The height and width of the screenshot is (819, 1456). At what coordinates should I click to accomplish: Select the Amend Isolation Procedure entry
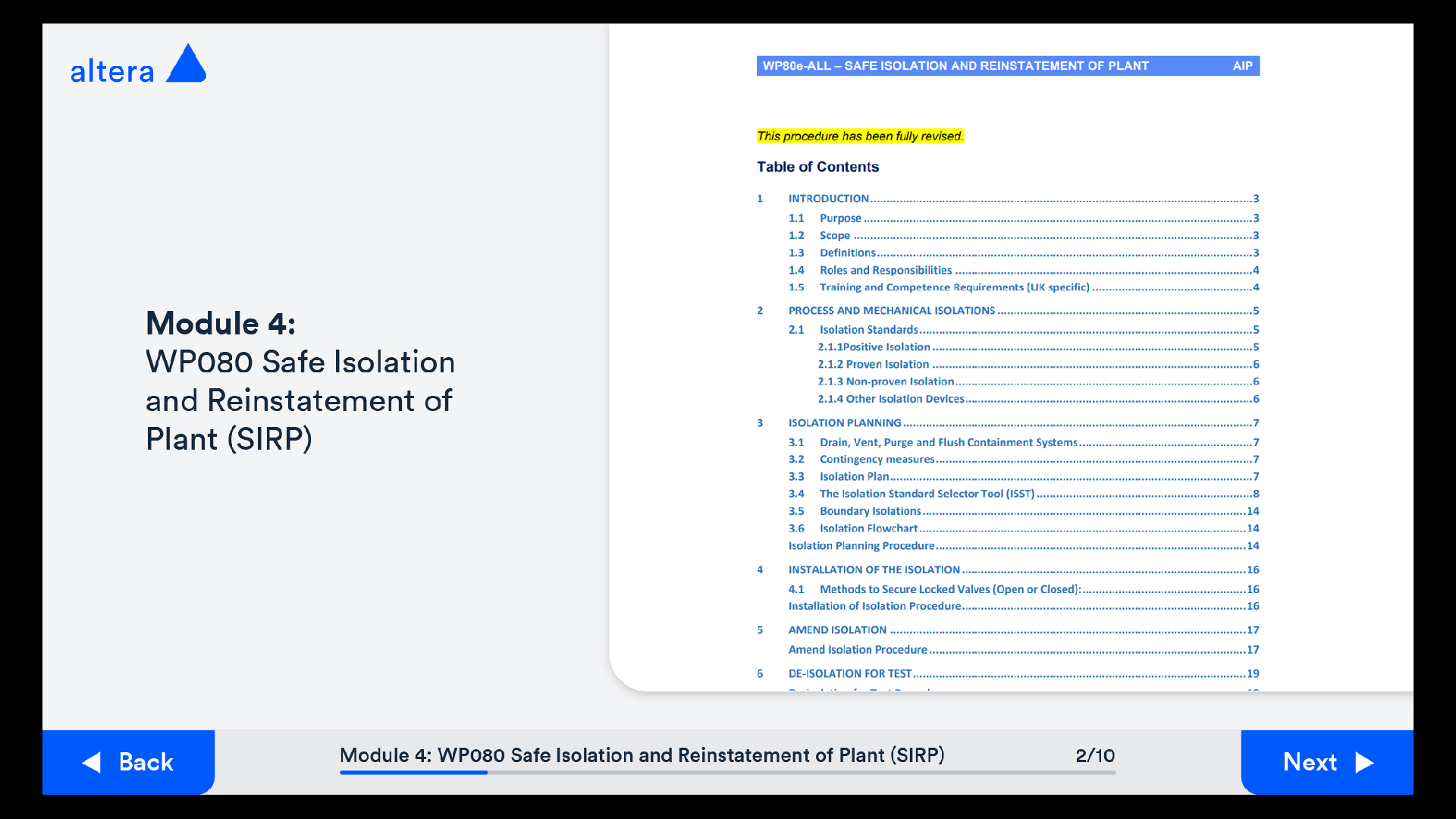coord(857,650)
